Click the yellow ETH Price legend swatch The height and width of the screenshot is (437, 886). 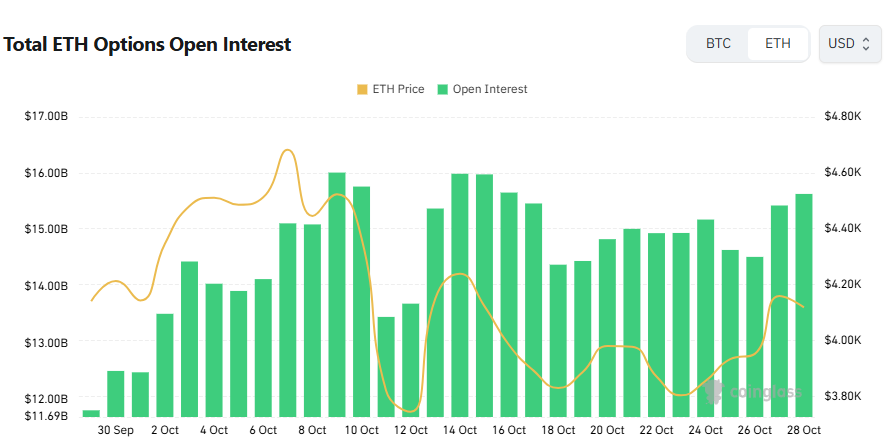pos(362,89)
